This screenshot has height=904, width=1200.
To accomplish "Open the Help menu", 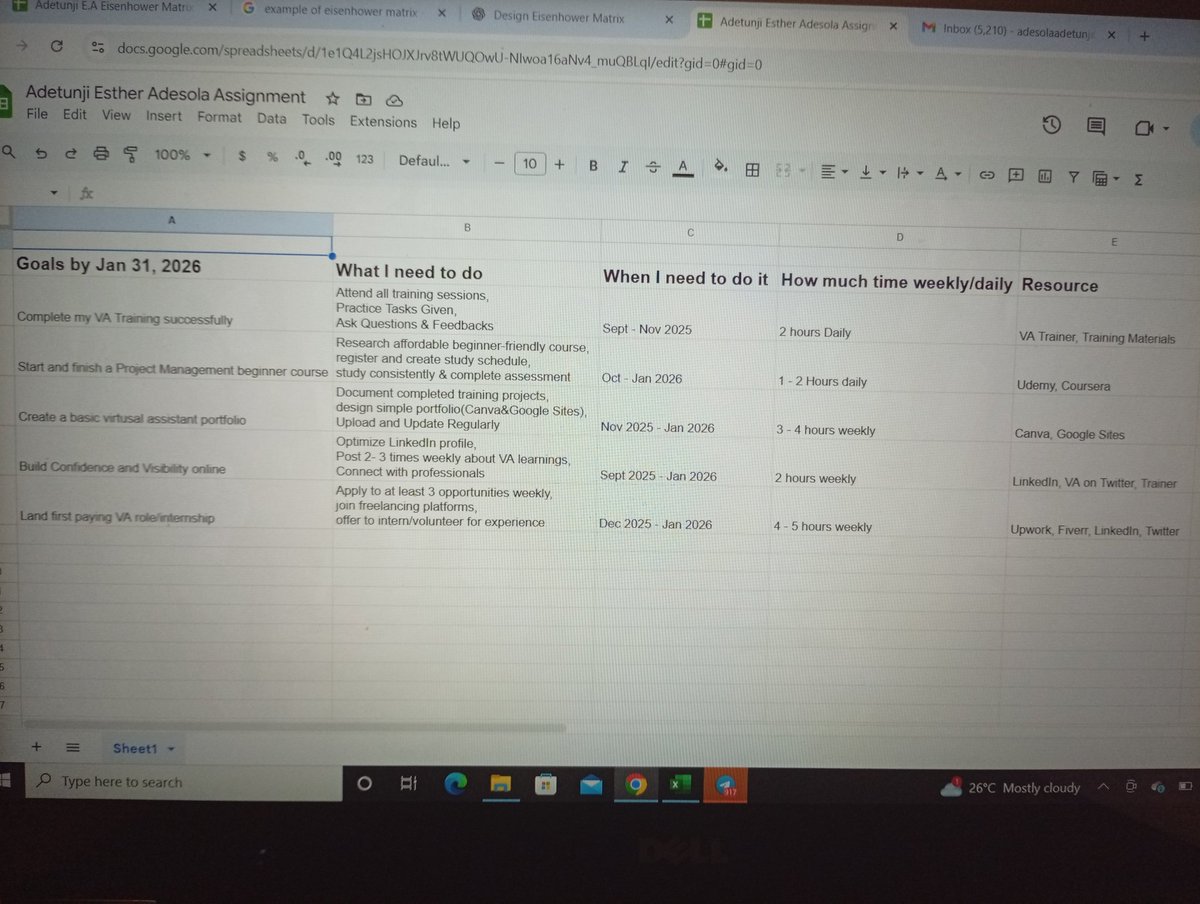I will coord(446,123).
